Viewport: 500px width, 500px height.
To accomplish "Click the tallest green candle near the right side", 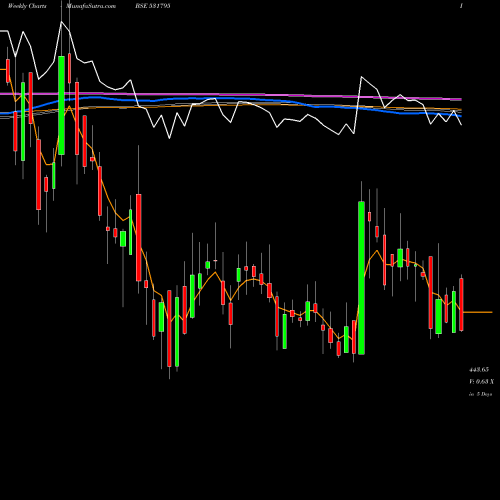I will click(x=361, y=278).
